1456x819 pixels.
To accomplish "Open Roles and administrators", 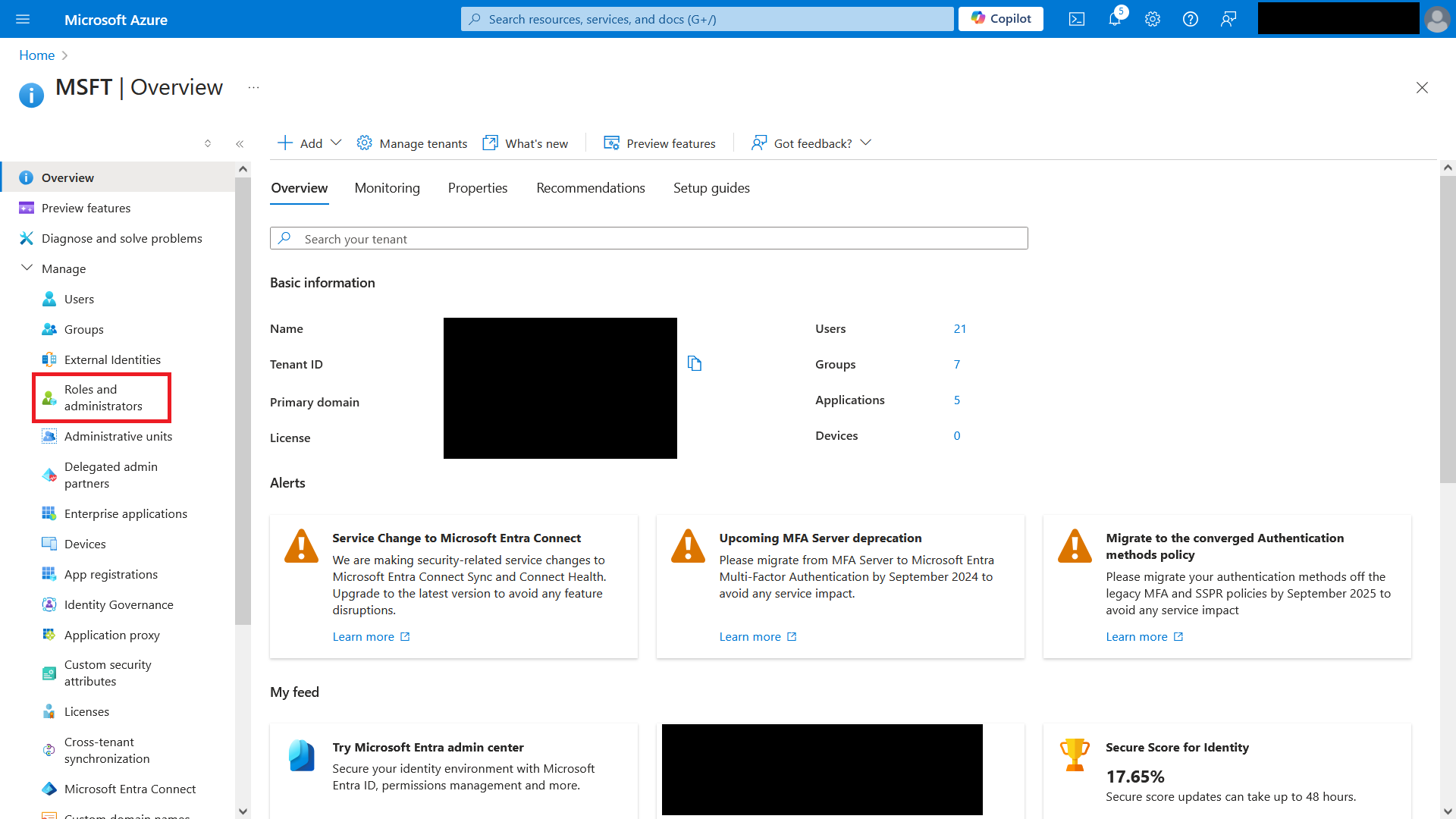I will coord(102,397).
